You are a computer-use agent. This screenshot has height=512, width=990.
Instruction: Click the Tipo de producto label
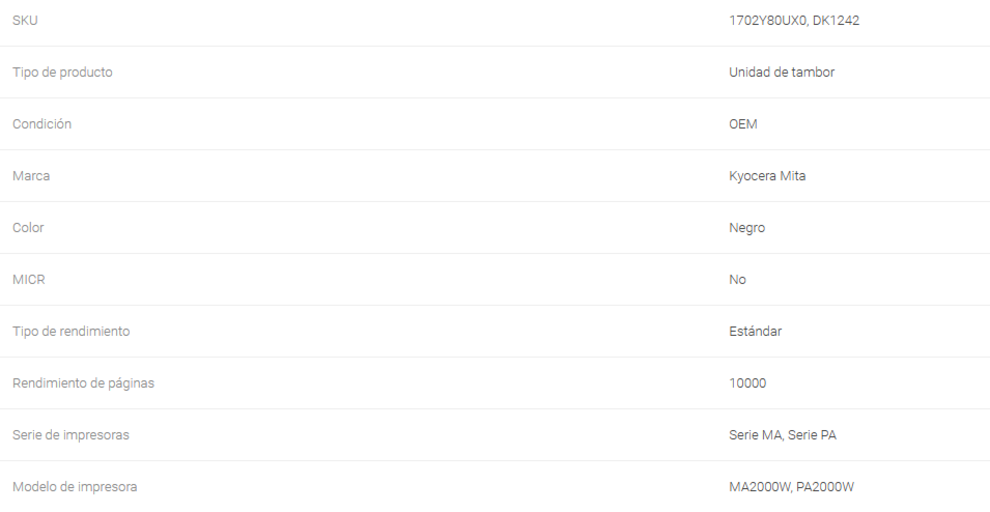[x=62, y=72]
